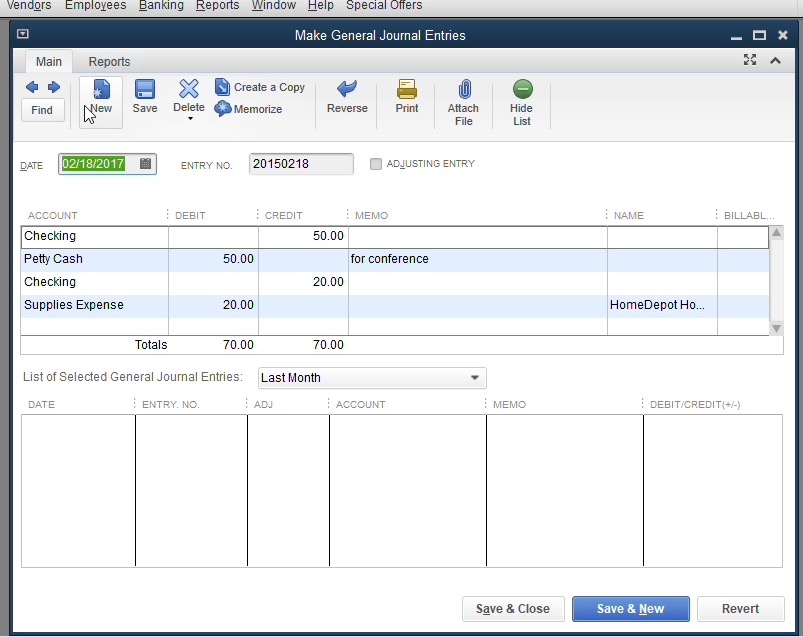
Task: Open the calendar date picker
Action: point(145,163)
